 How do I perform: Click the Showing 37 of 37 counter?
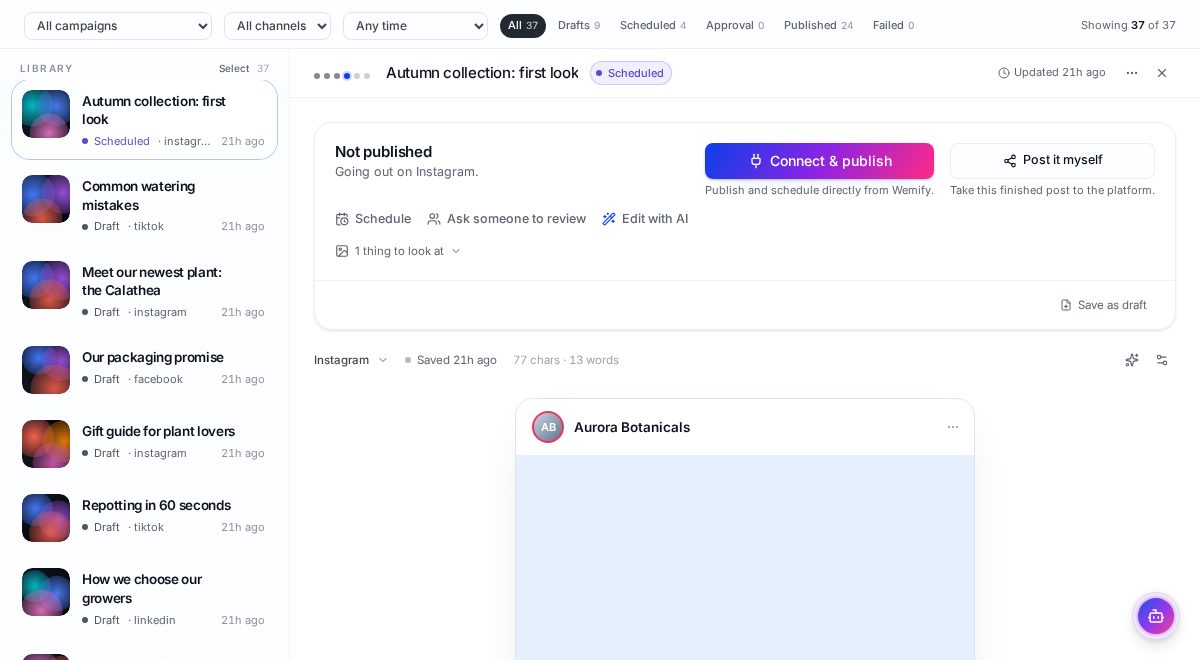pos(1128,26)
